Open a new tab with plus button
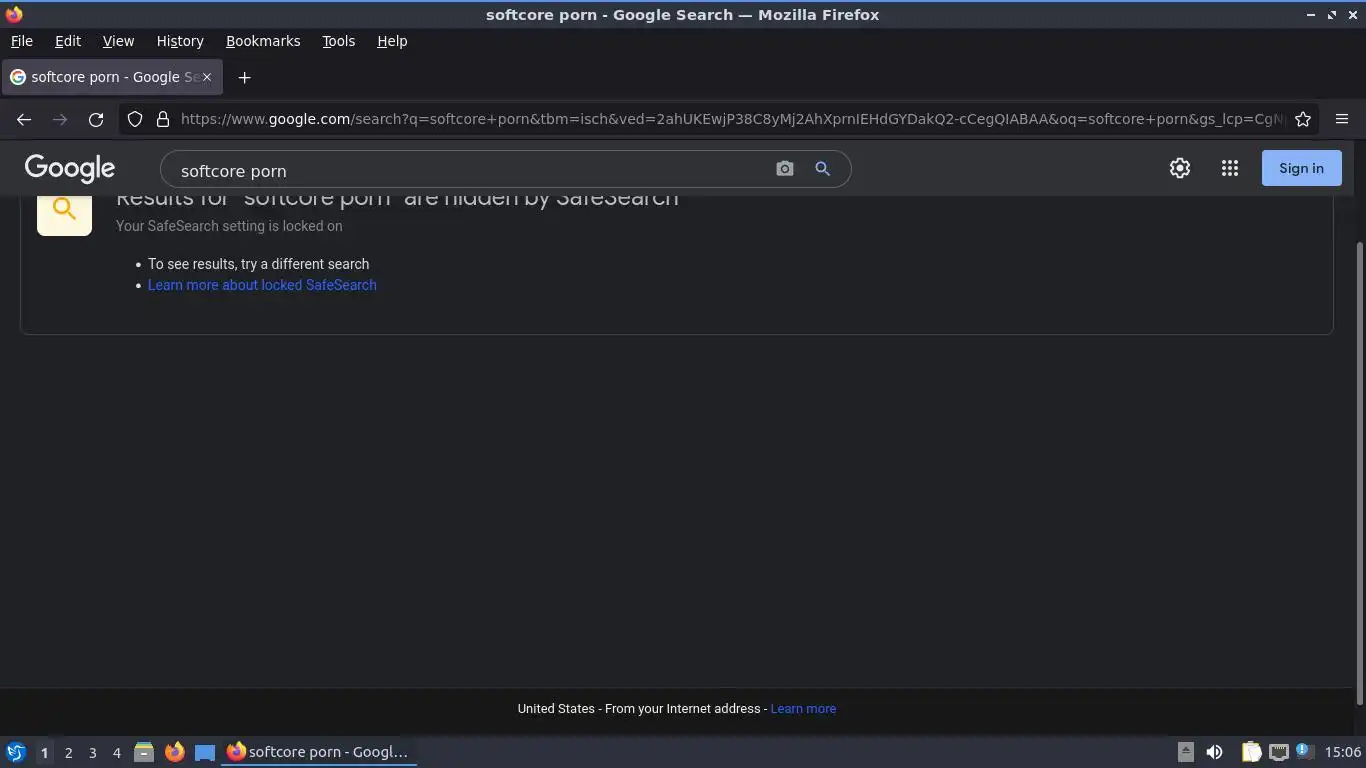1366x768 pixels. point(244,77)
